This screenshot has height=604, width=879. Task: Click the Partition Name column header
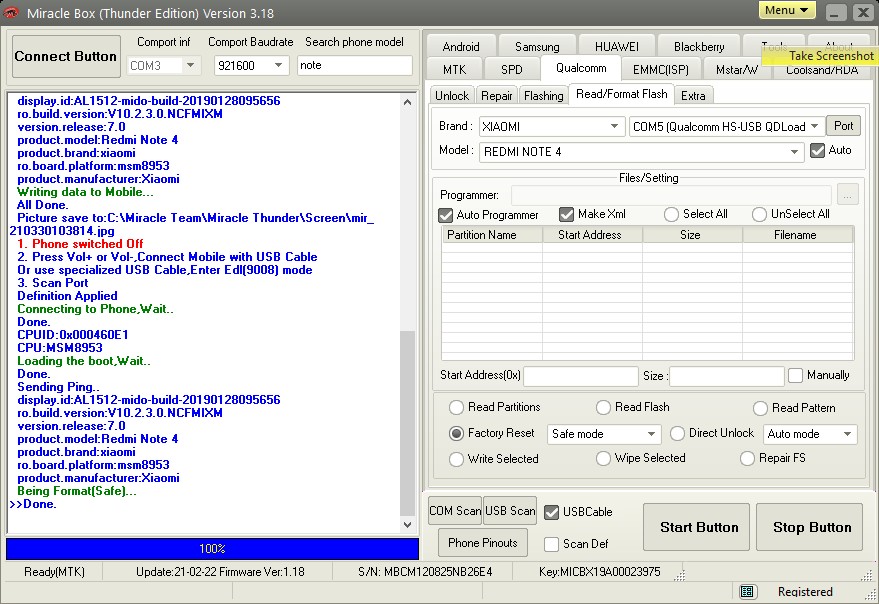(492, 236)
